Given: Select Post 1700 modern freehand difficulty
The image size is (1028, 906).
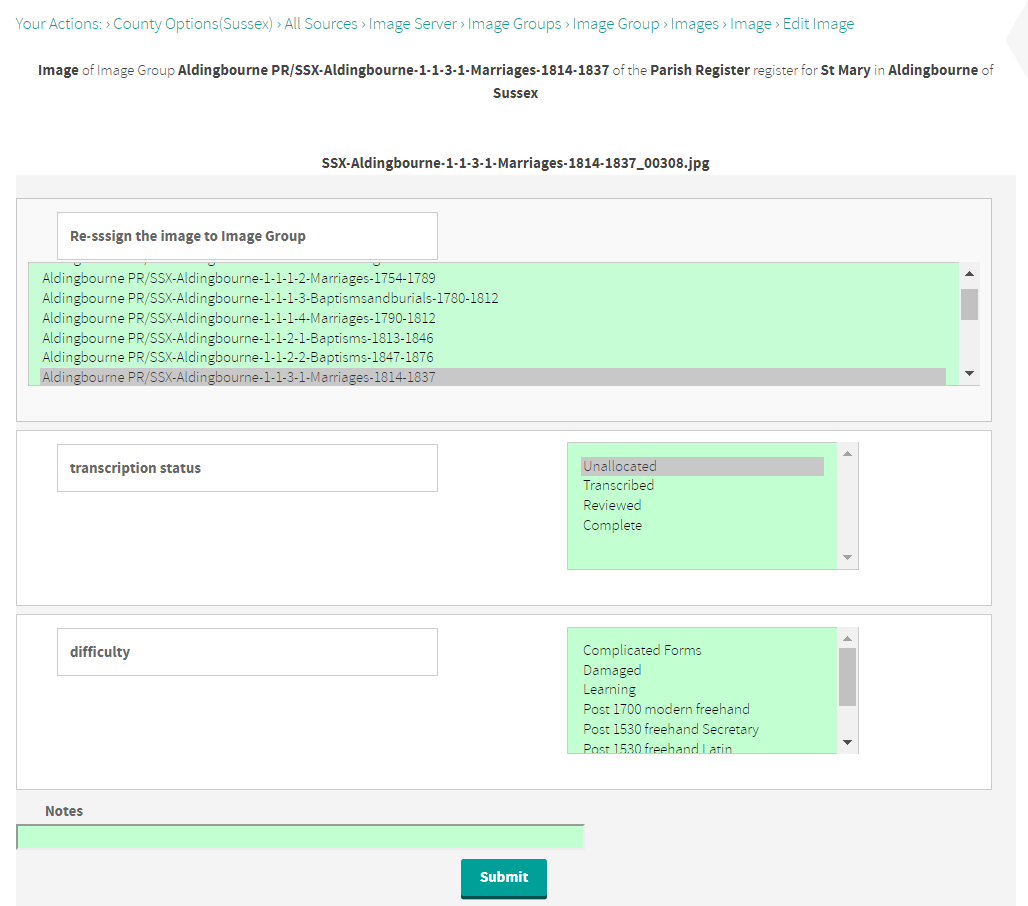Looking at the screenshot, I should [x=666, y=709].
